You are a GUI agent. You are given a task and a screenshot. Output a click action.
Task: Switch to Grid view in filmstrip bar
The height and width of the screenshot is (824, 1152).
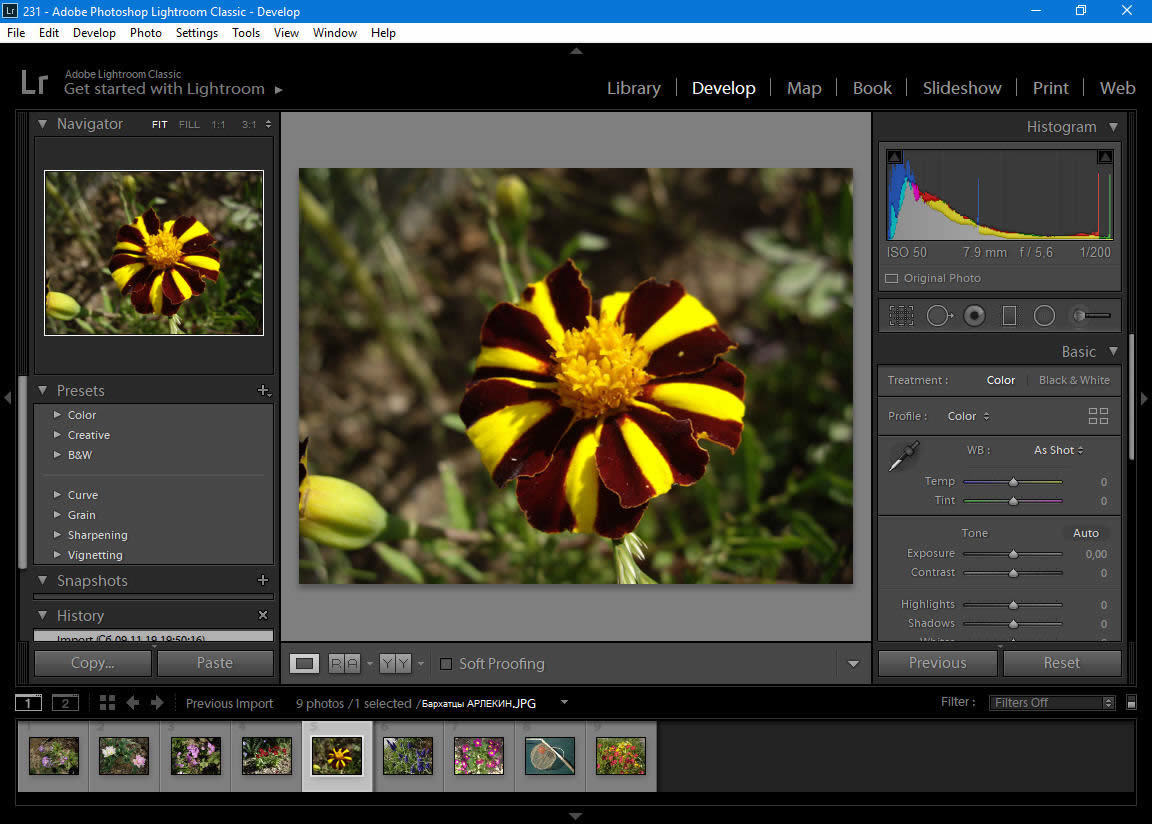(x=107, y=703)
